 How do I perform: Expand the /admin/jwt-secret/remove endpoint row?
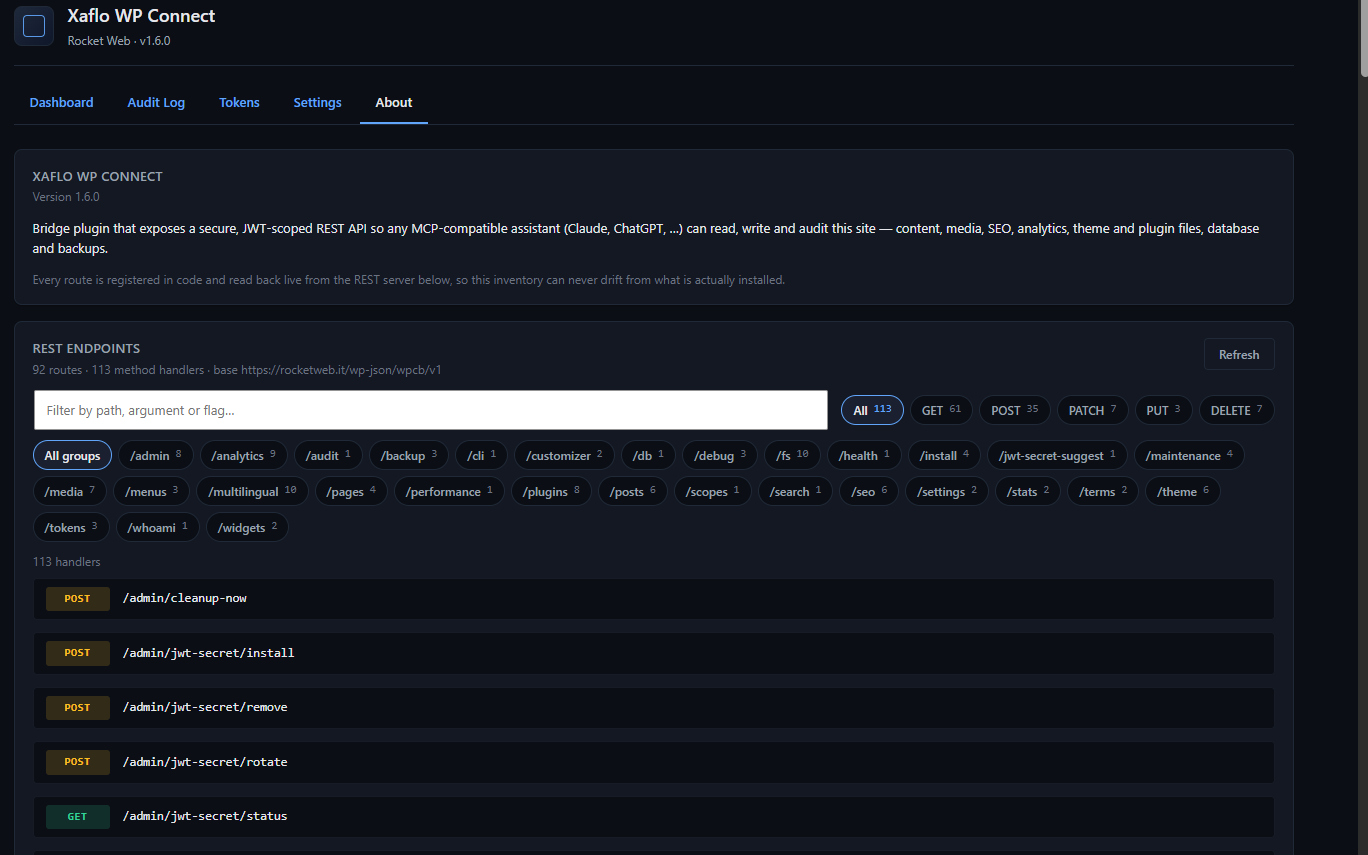pos(654,707)
